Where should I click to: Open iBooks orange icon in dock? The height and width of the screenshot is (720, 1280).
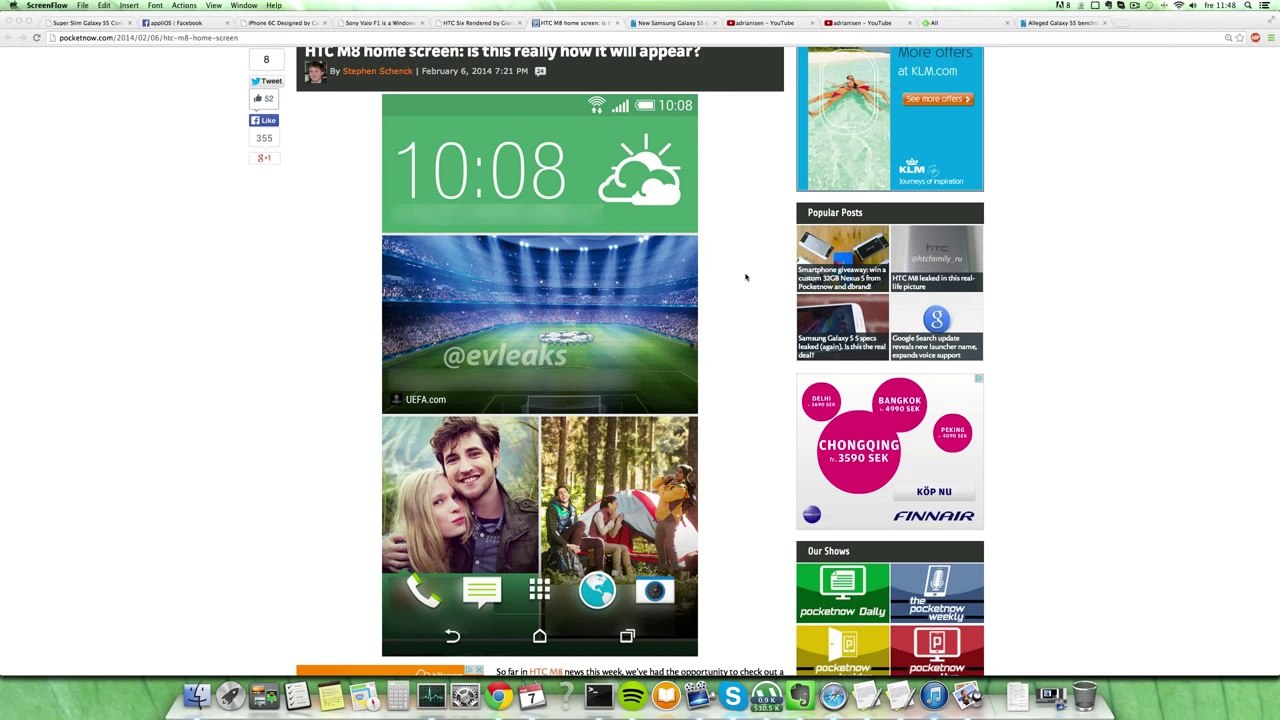point(666,695)
